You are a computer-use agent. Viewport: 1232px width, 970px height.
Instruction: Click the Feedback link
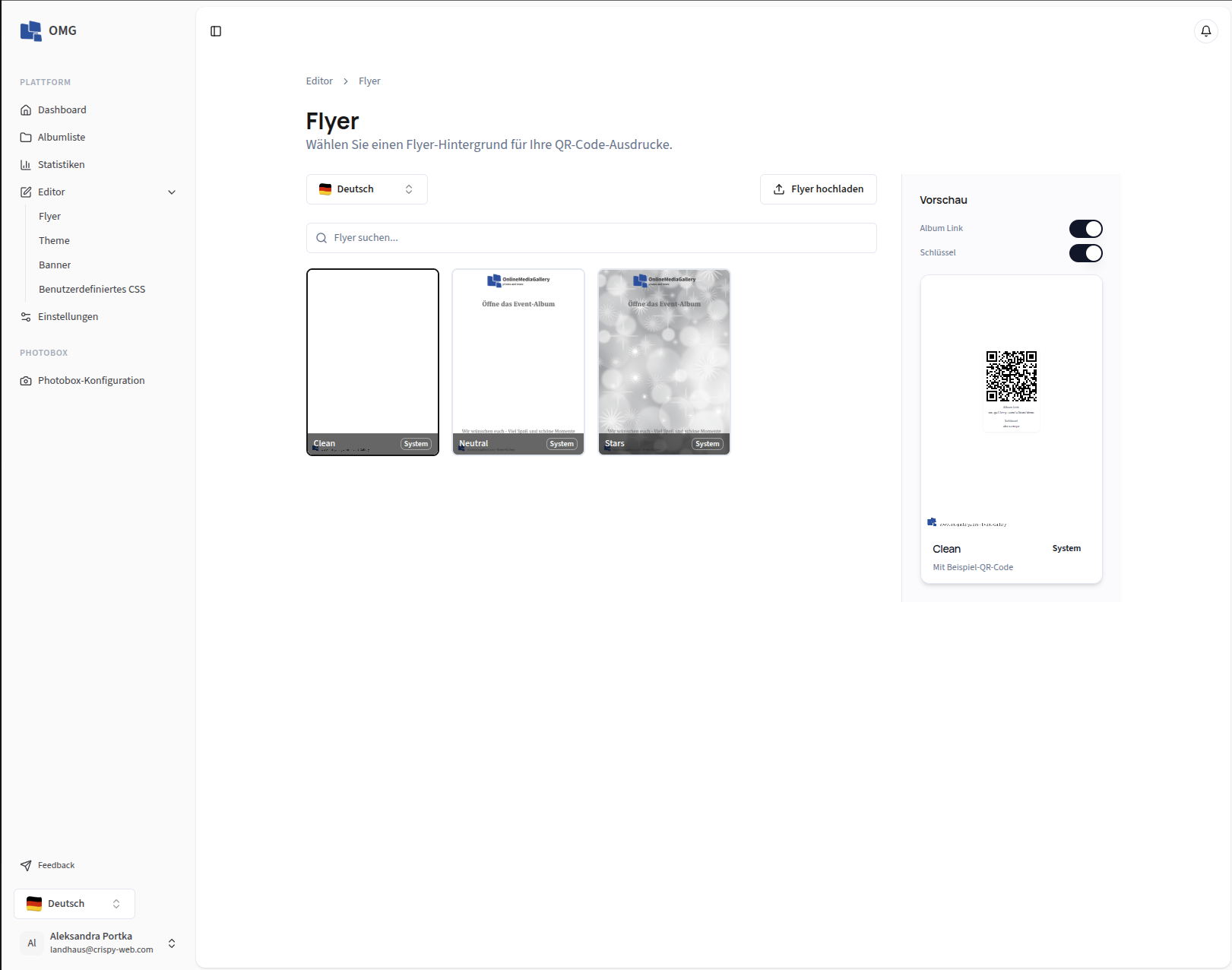click(x=56, y=866)
